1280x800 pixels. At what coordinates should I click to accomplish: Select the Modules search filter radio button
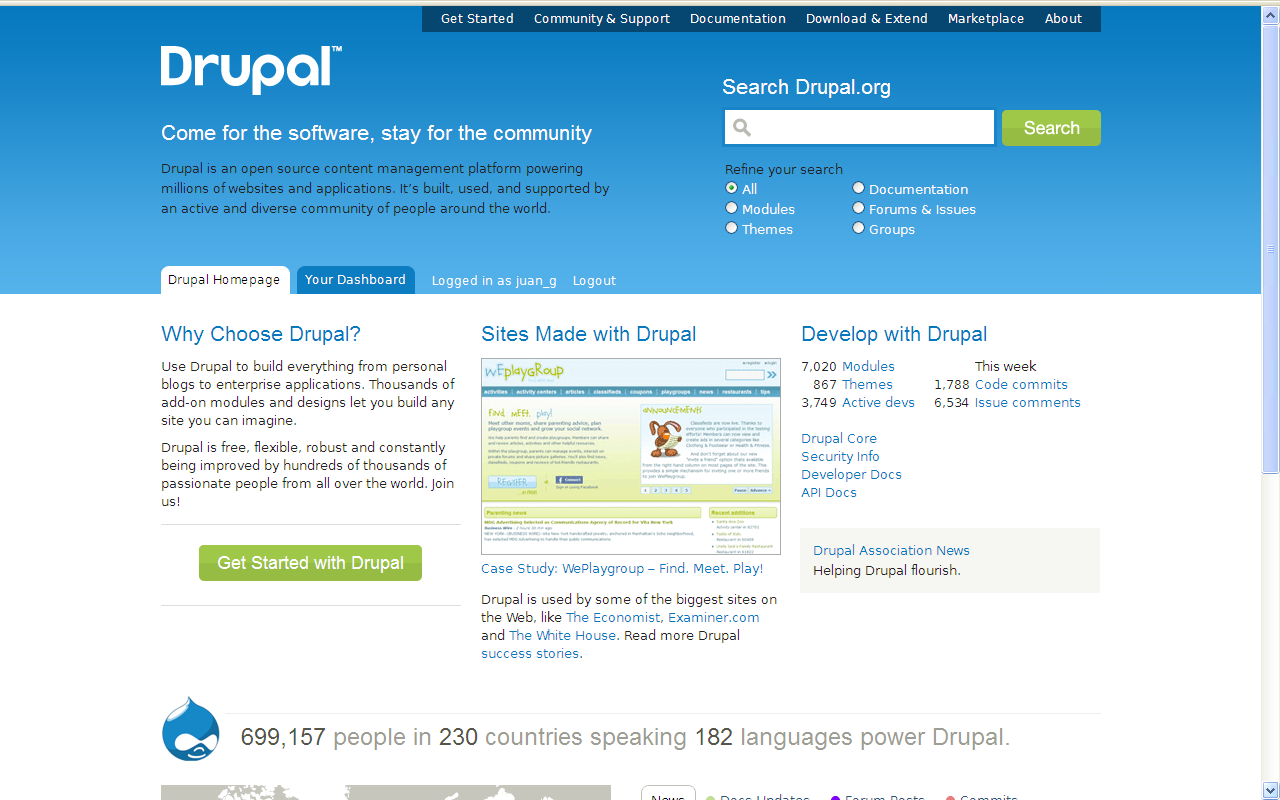732,208
